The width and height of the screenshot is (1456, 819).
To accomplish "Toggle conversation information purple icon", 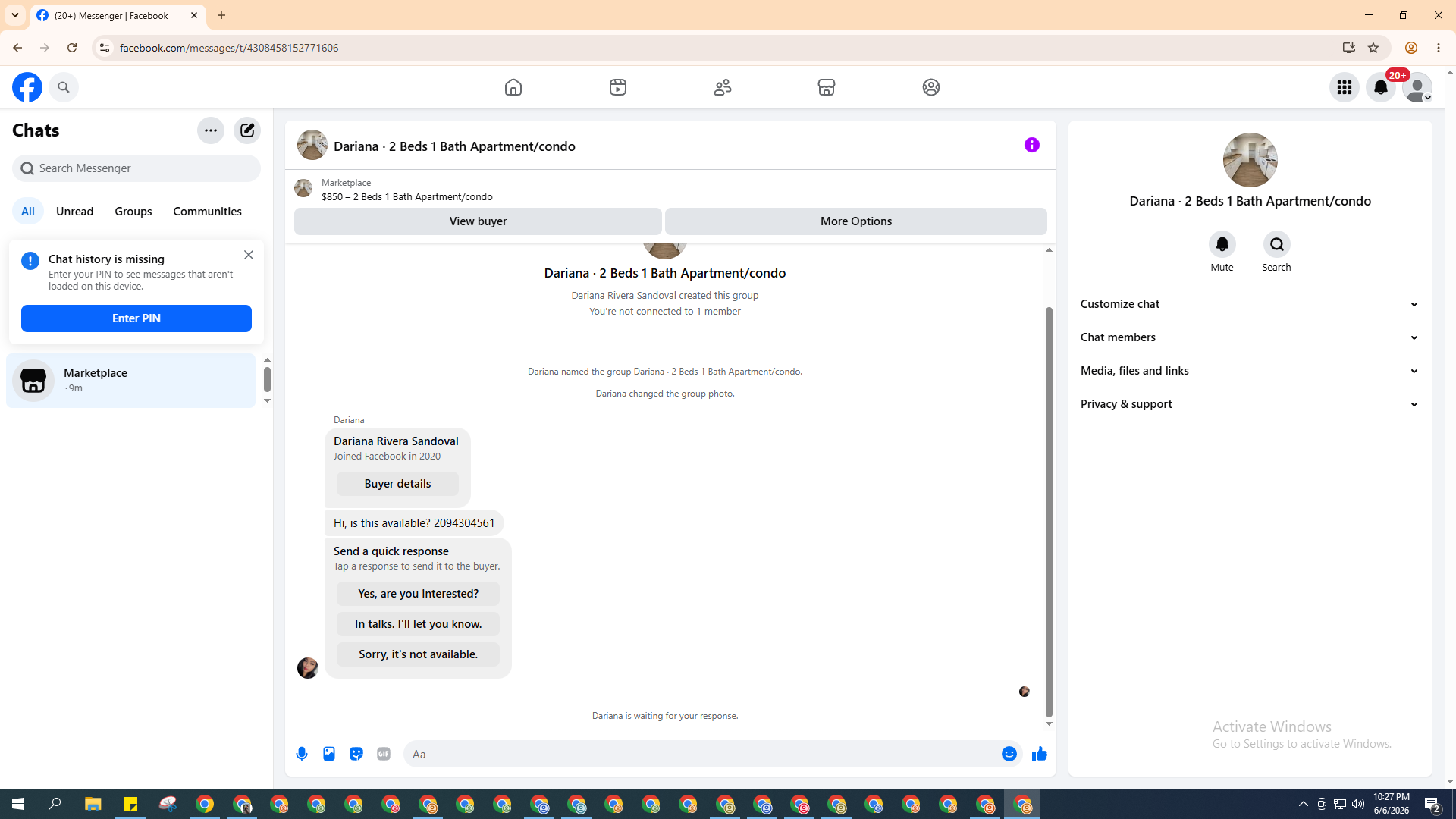I will tap(1032, 145).
